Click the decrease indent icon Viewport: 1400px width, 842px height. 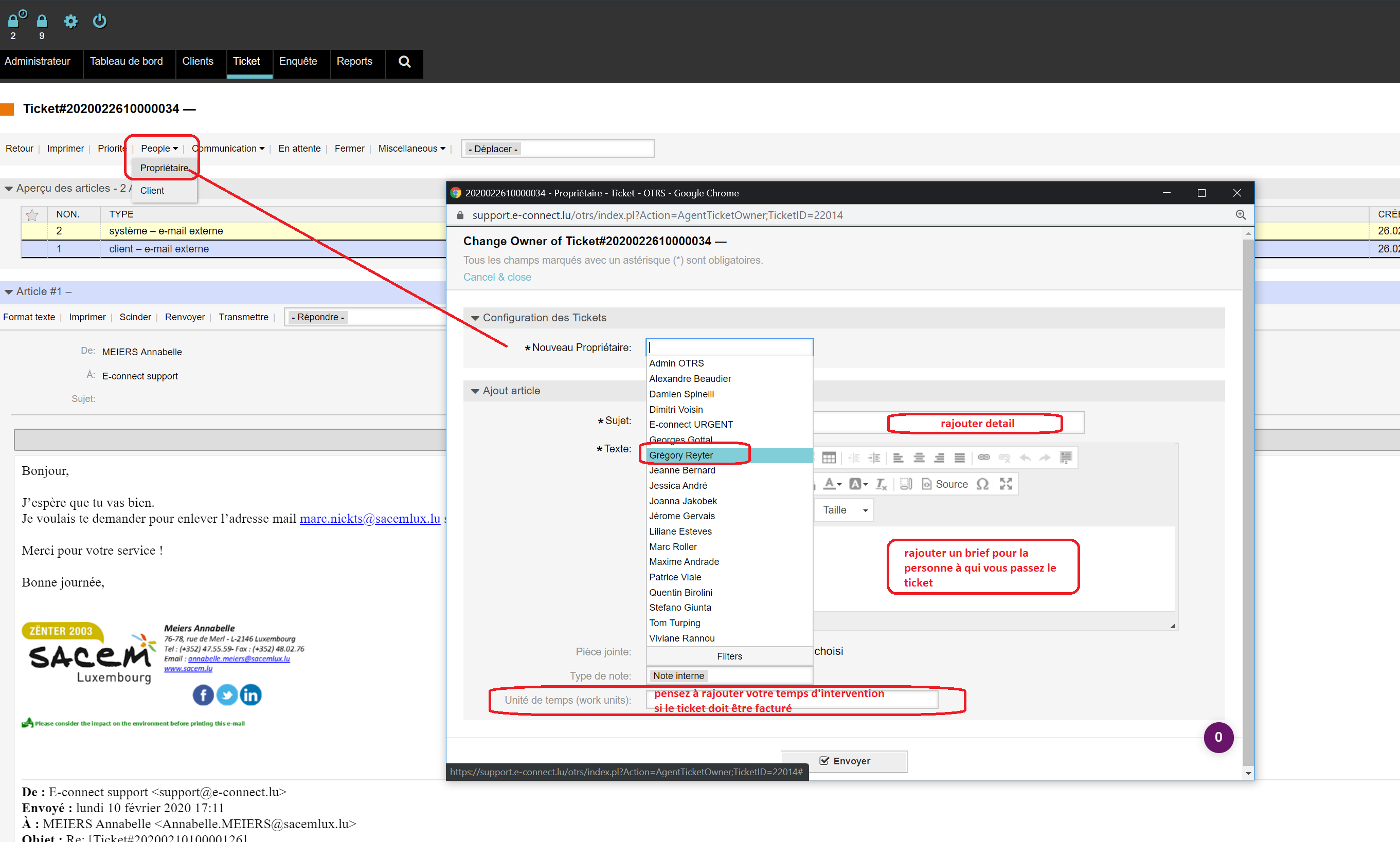click(x=853, y=458)
